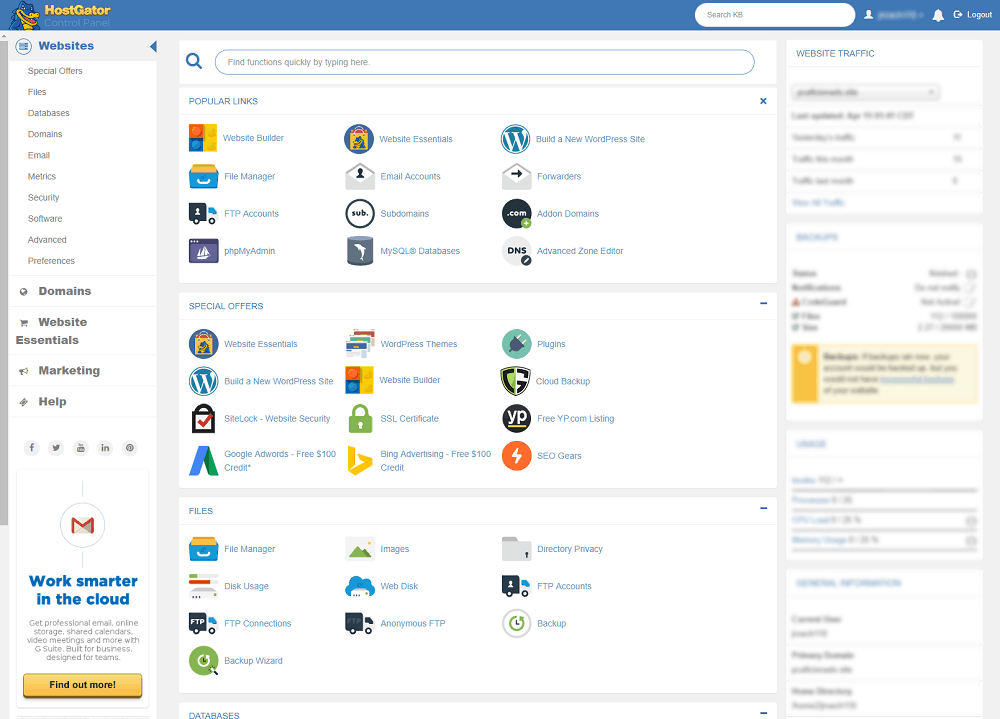Image resolution: width=1000 pixels, height=719 pixels.
Task: Visit the Facebook social icon
Action: pos(32,448)
